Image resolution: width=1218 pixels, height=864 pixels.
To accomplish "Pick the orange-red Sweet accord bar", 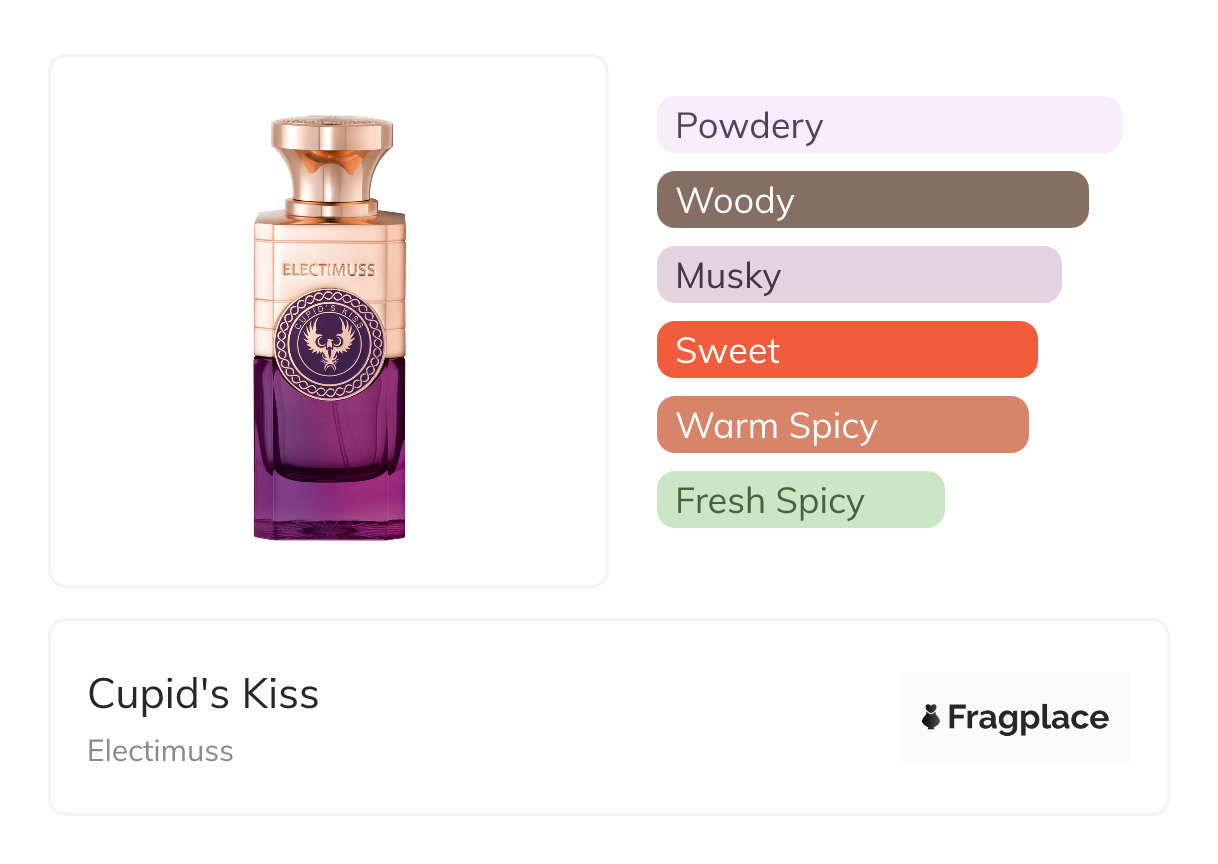I will point(846,350).
